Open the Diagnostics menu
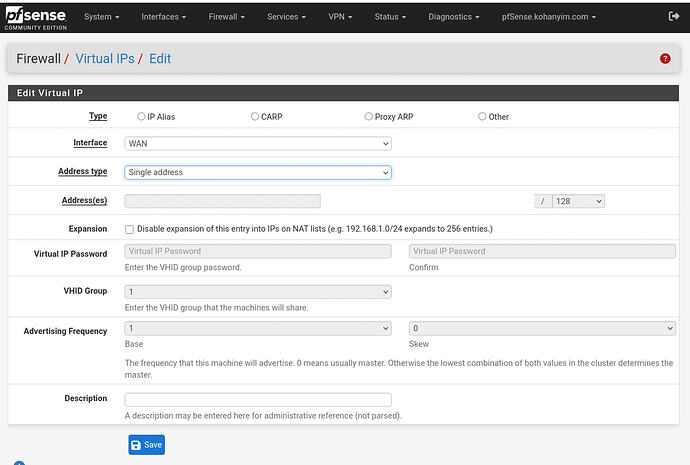Viewport: 690px width, 465px height. click(454, 17)
